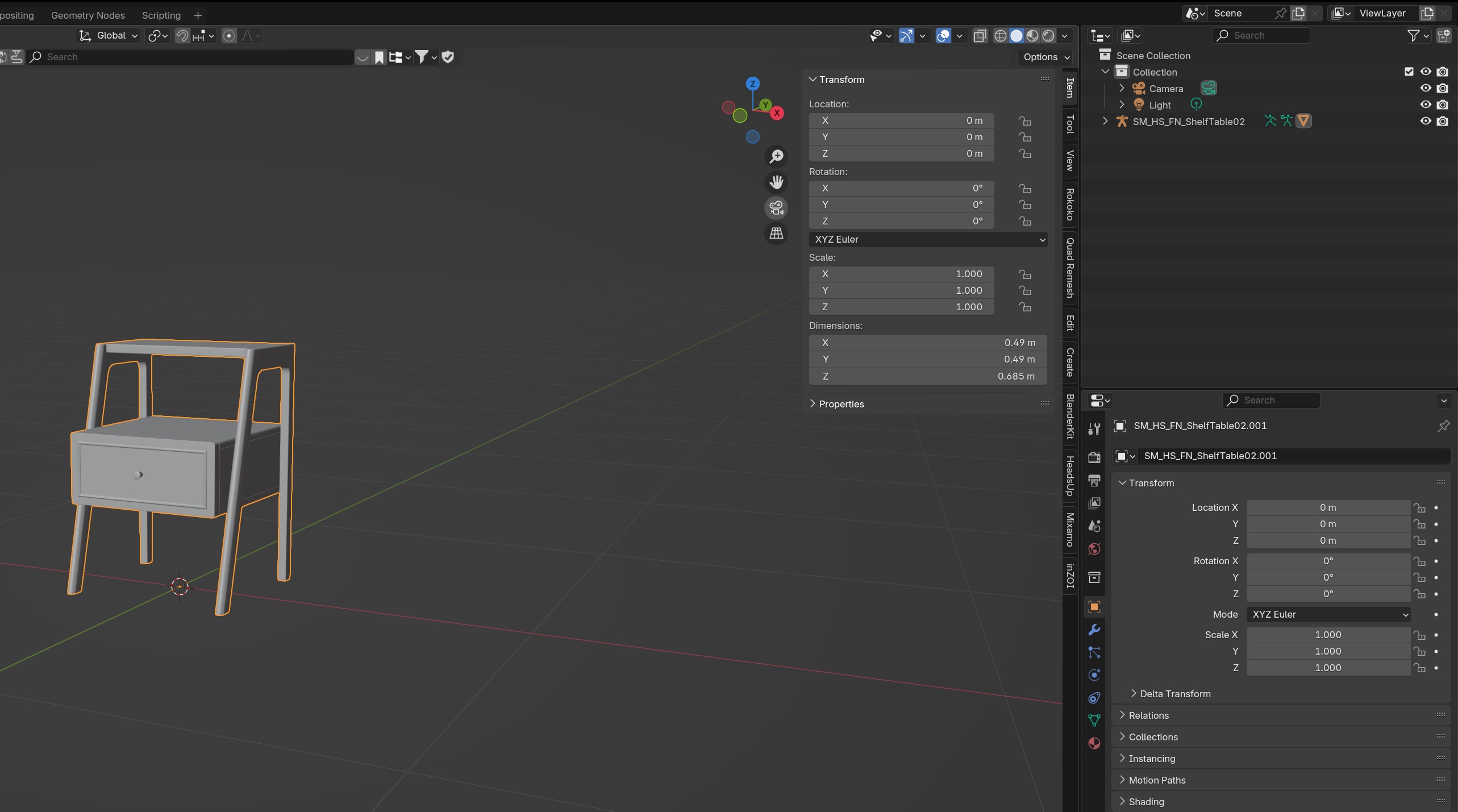Open the Mode XYZ Euler dropdown in Properties

coord(1328,614)
